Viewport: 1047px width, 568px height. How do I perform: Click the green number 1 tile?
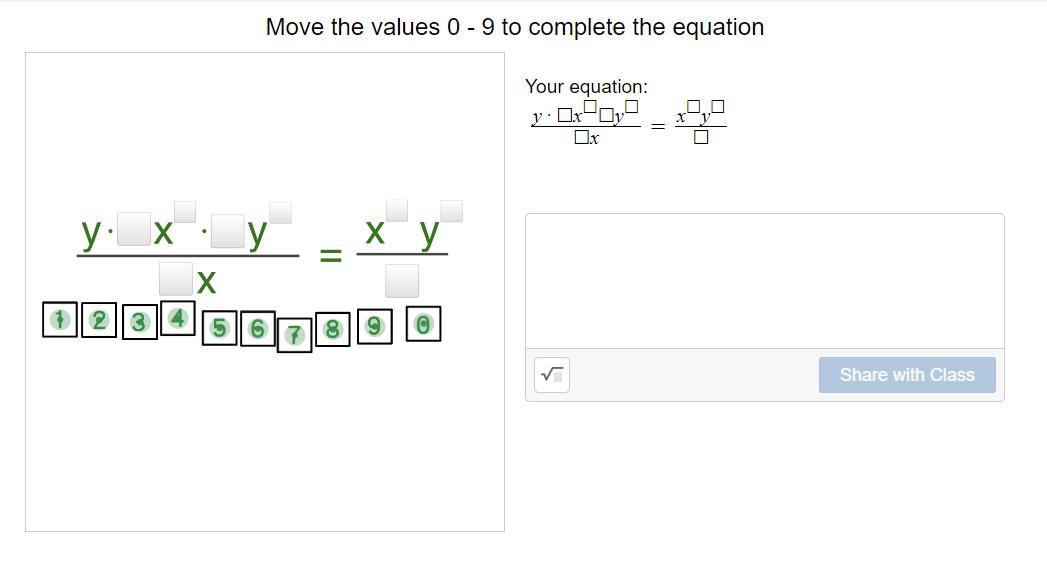[x=60, y=320]
